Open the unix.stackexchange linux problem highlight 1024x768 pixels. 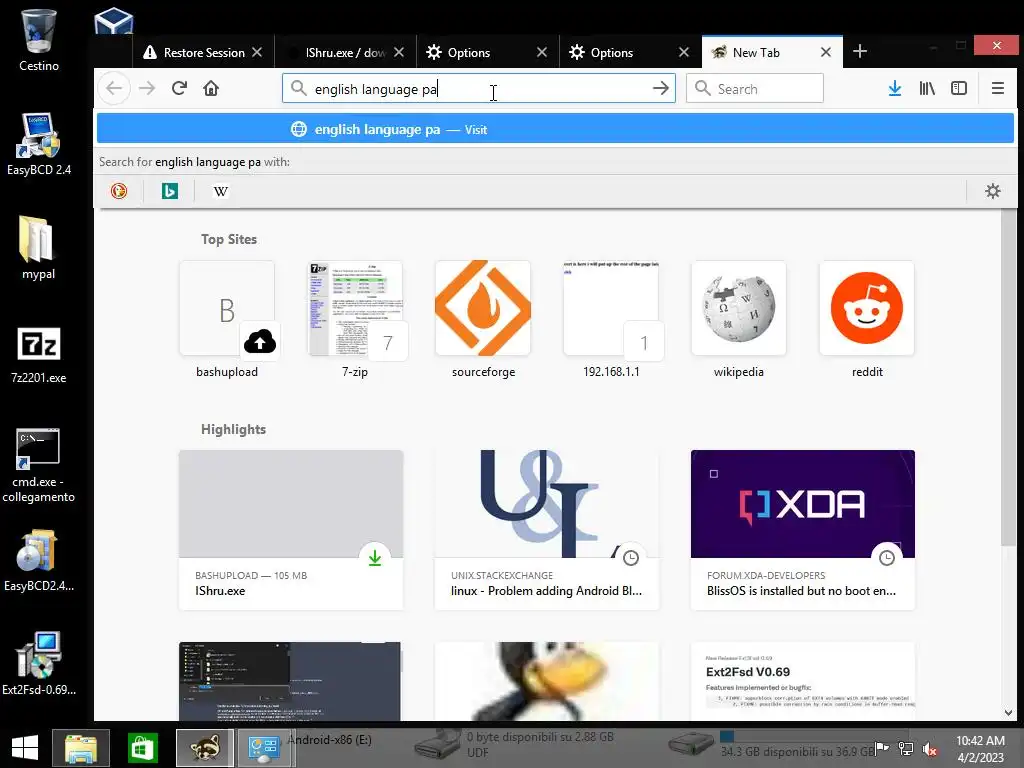pyautogui.click(x=547, y=530)
